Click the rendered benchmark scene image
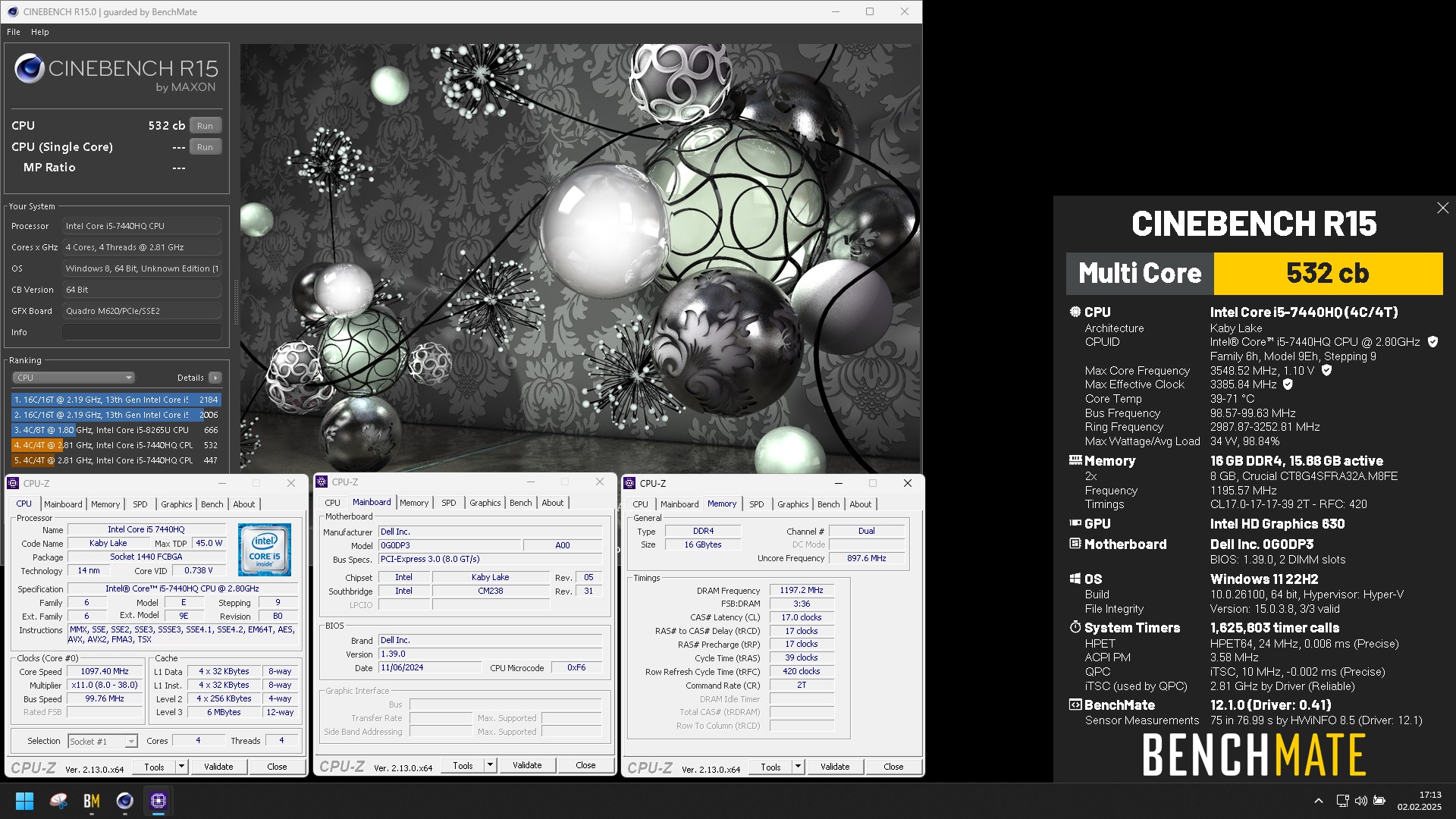The height and width of the screenshot is (819, 1456). pos(580,258)
